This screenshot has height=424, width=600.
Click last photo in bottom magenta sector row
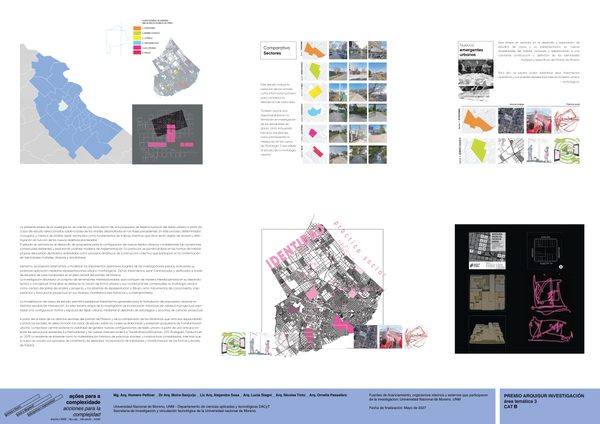(377, 155)
